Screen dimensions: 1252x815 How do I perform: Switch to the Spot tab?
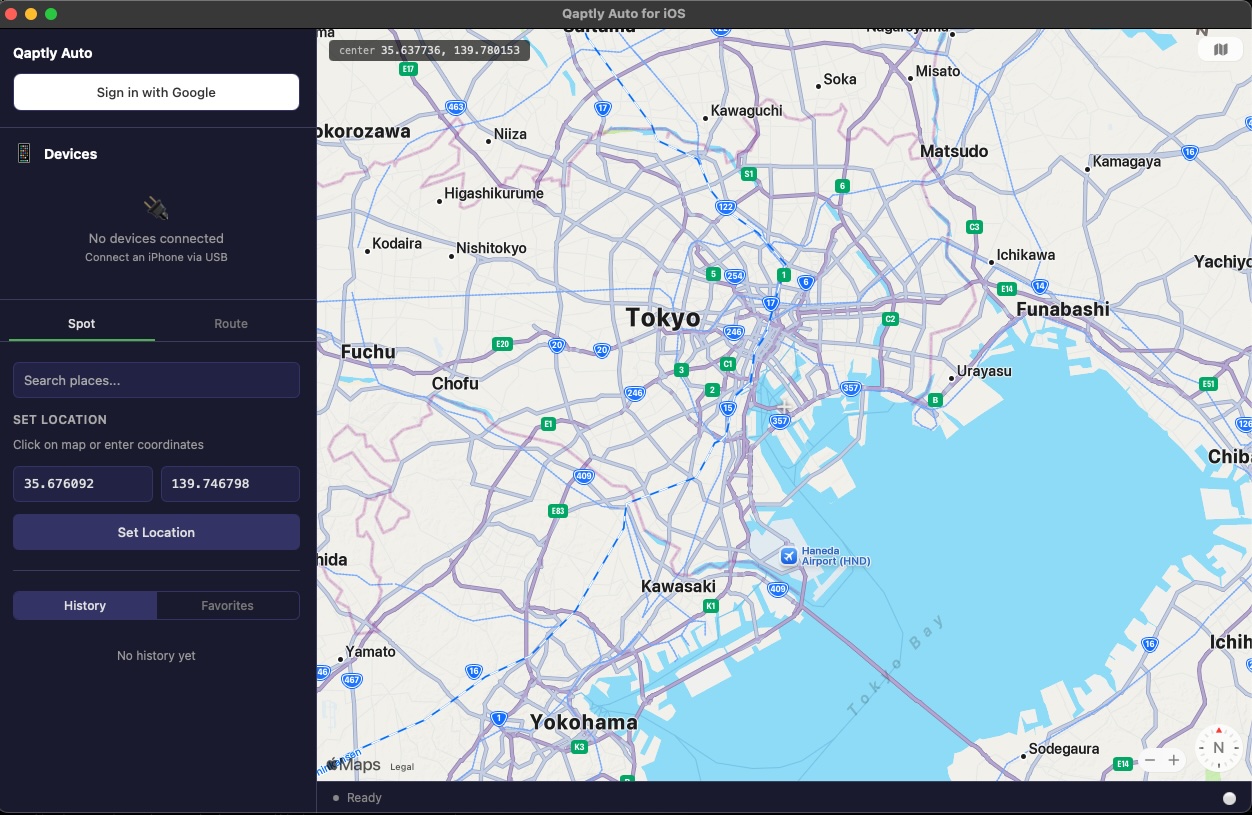[82, 324]
